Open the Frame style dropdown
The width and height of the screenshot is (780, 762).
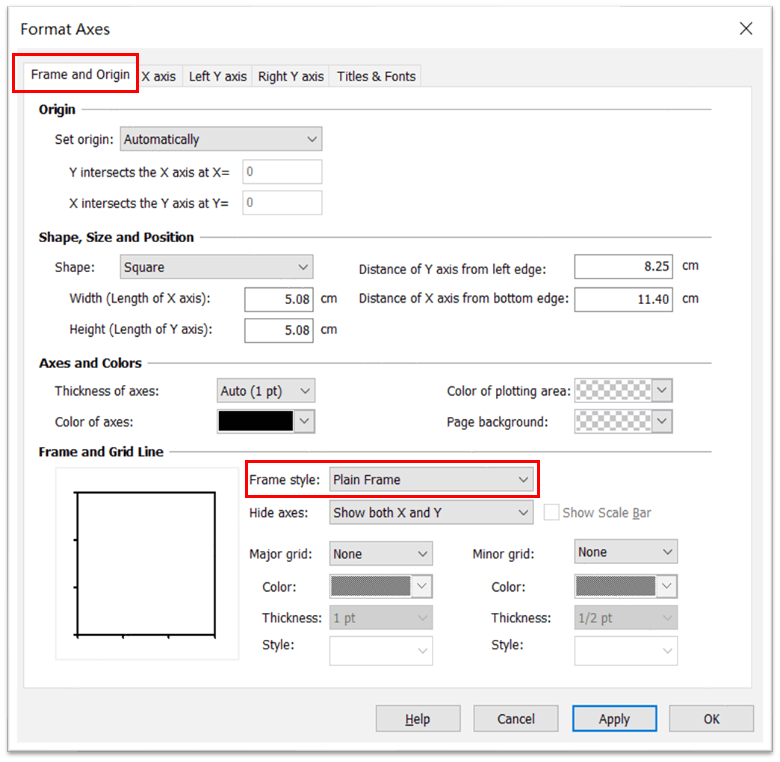(x=431, y=480)
